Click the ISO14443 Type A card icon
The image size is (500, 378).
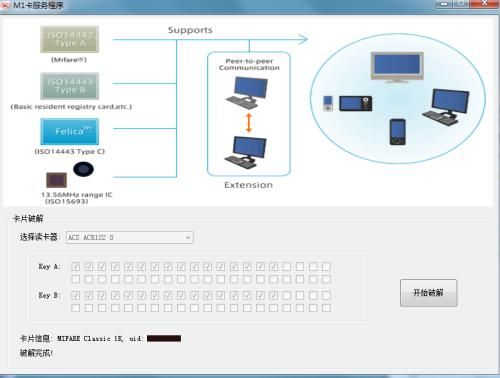pos(70,39)
